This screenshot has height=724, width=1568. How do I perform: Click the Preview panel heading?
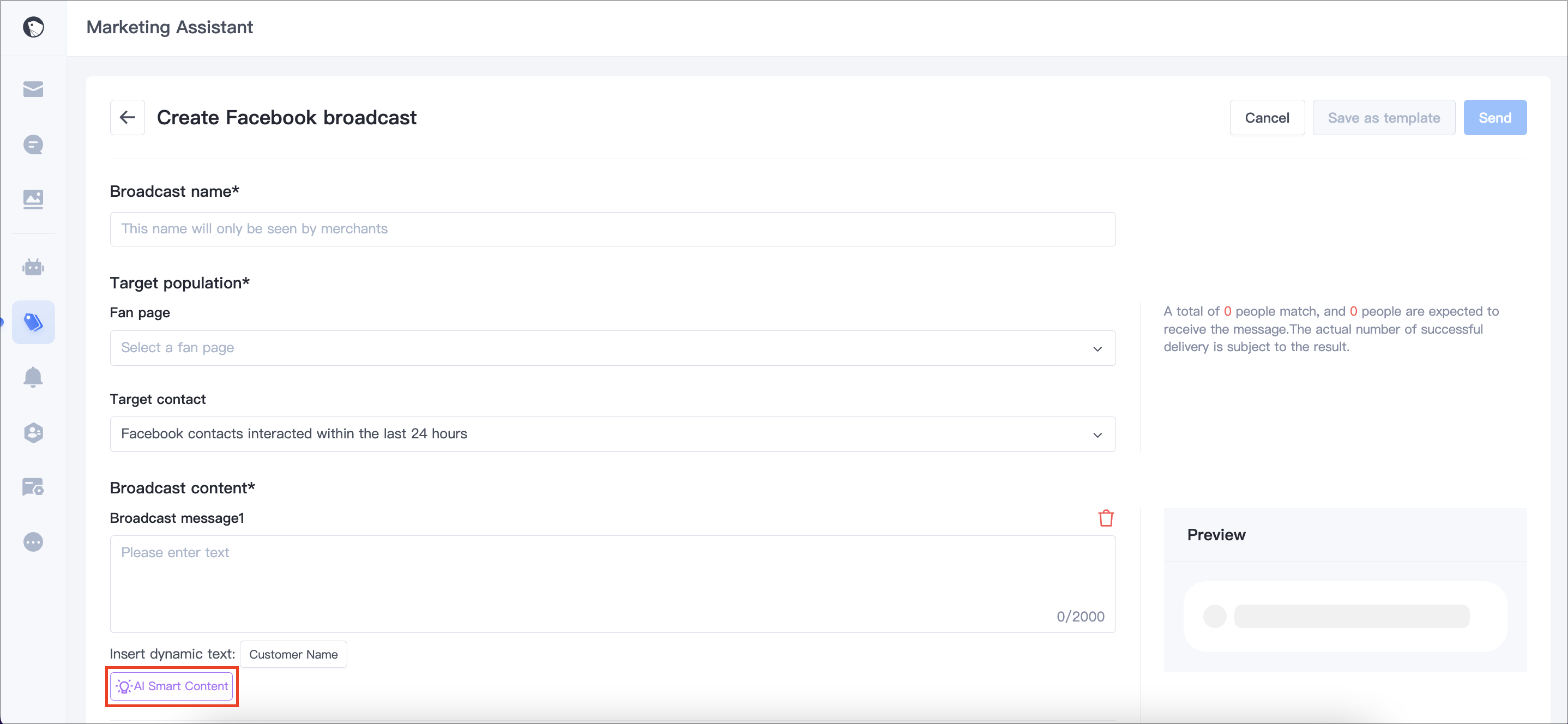coord(1216,535)
